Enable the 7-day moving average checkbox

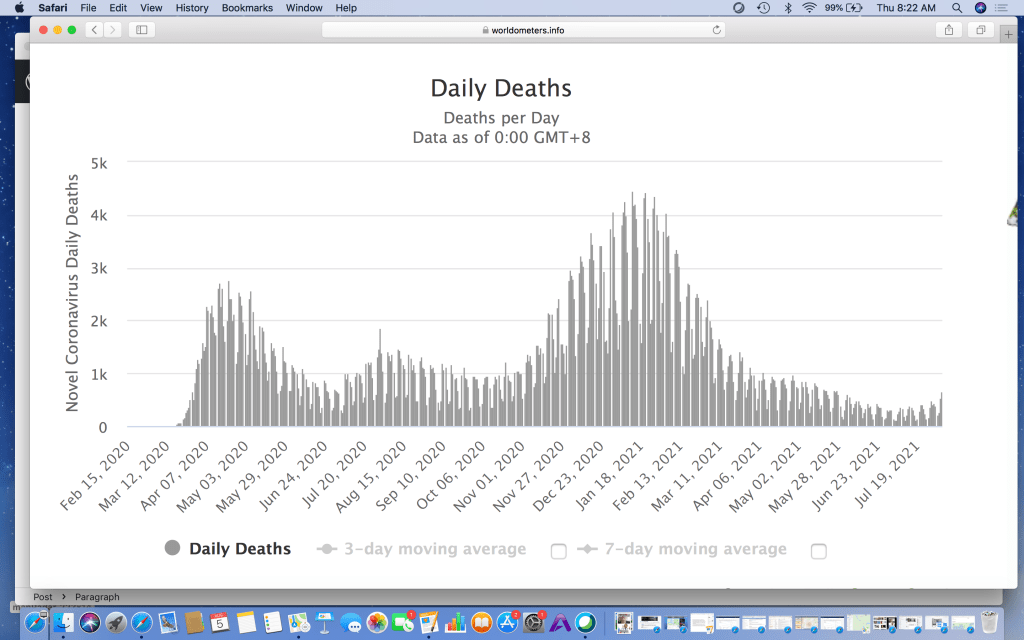[818, 551]
